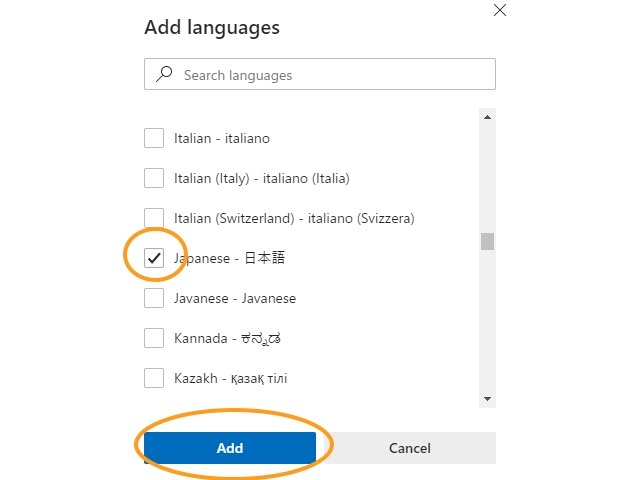Uncheck the Japanese language checkbox
The image size is (640, 480).
154,258
